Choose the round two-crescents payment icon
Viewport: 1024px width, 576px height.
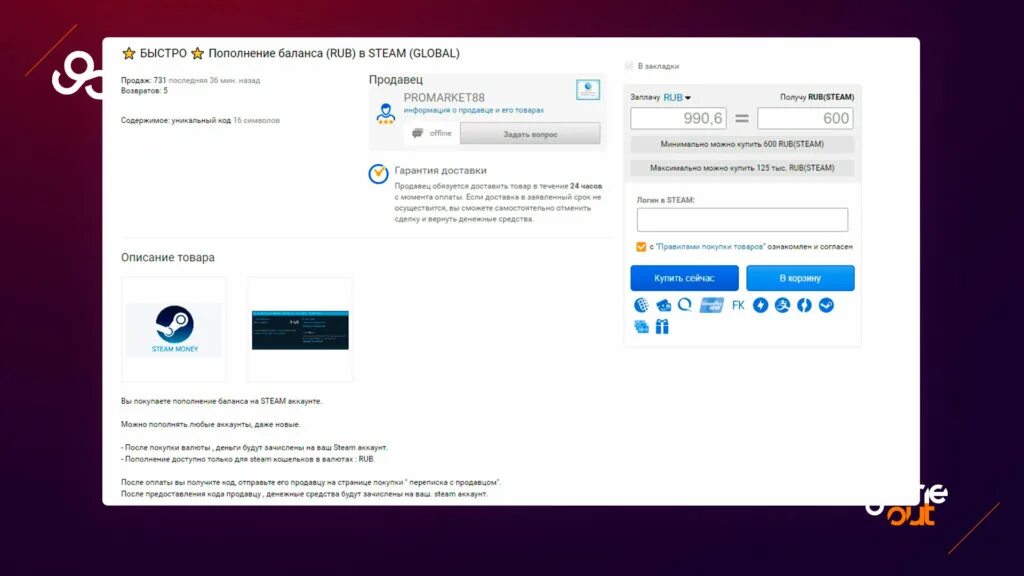804,305
